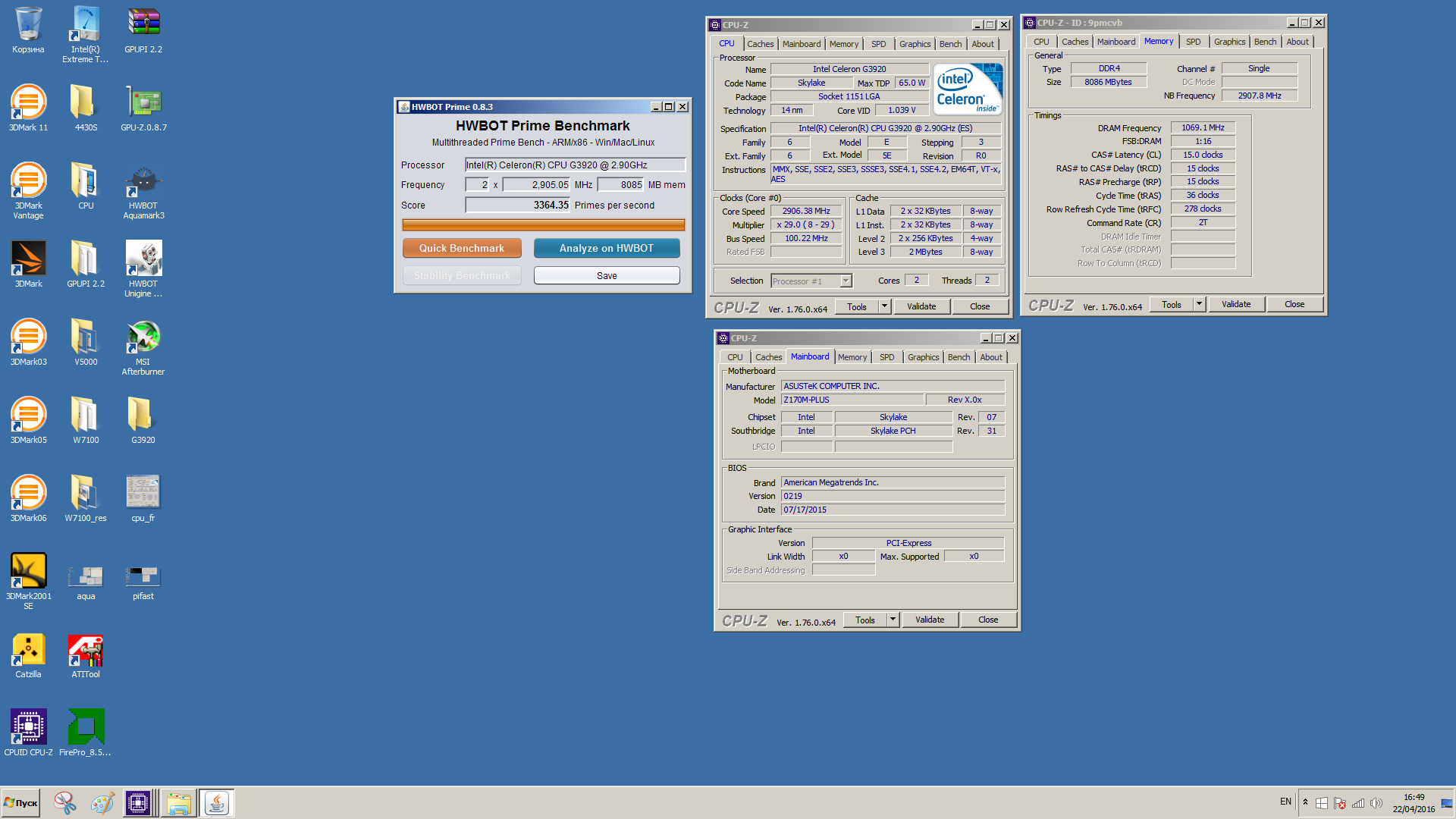Launch HWBOT Aquamark3 shortcut
The width and height of the screenshot is (1456, 819).
143,191
